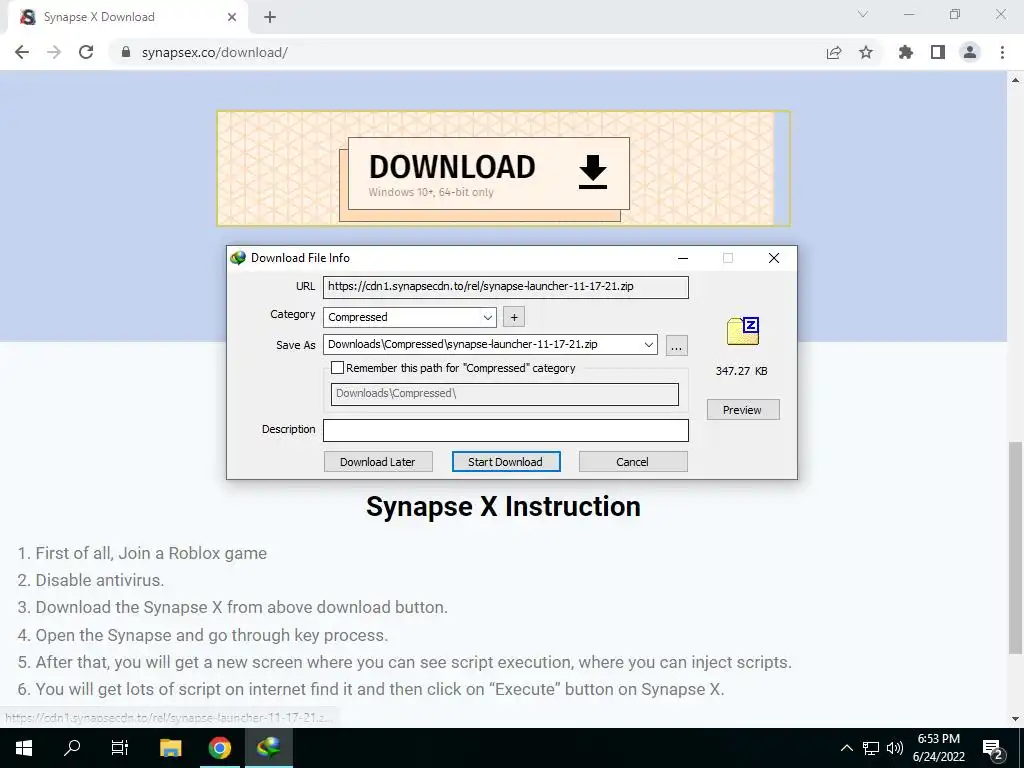The image size is (1024, 768).
Task: Open Chrome three-dot menu
Action: [1002, 52]
